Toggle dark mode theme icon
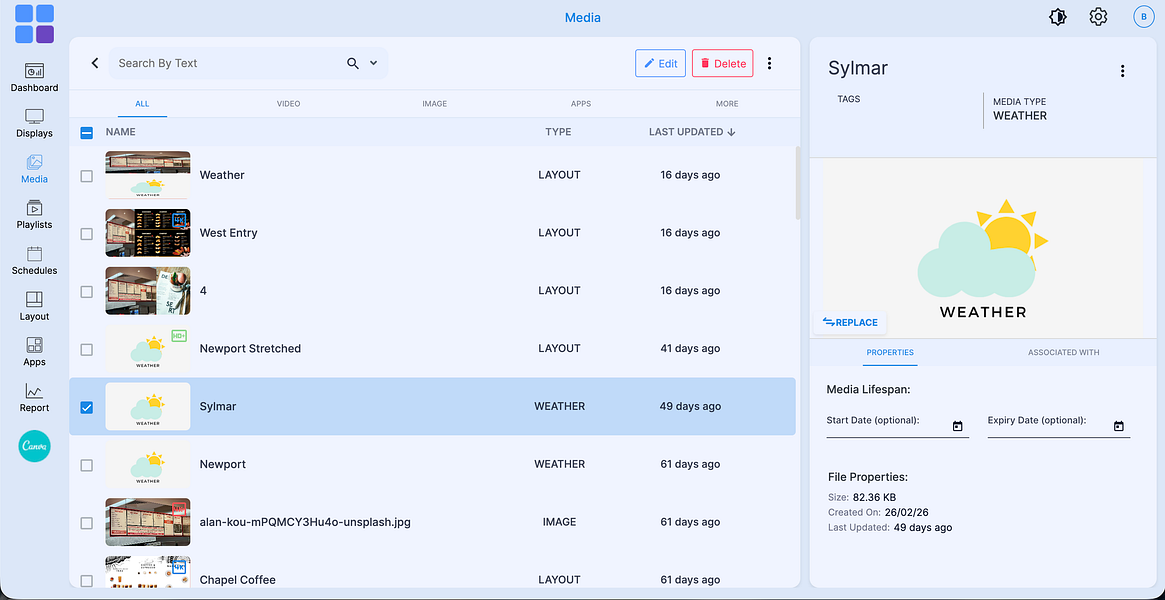Viewport: 1165px width, 600px height. pyautogui.click(x=1057, y=17)
